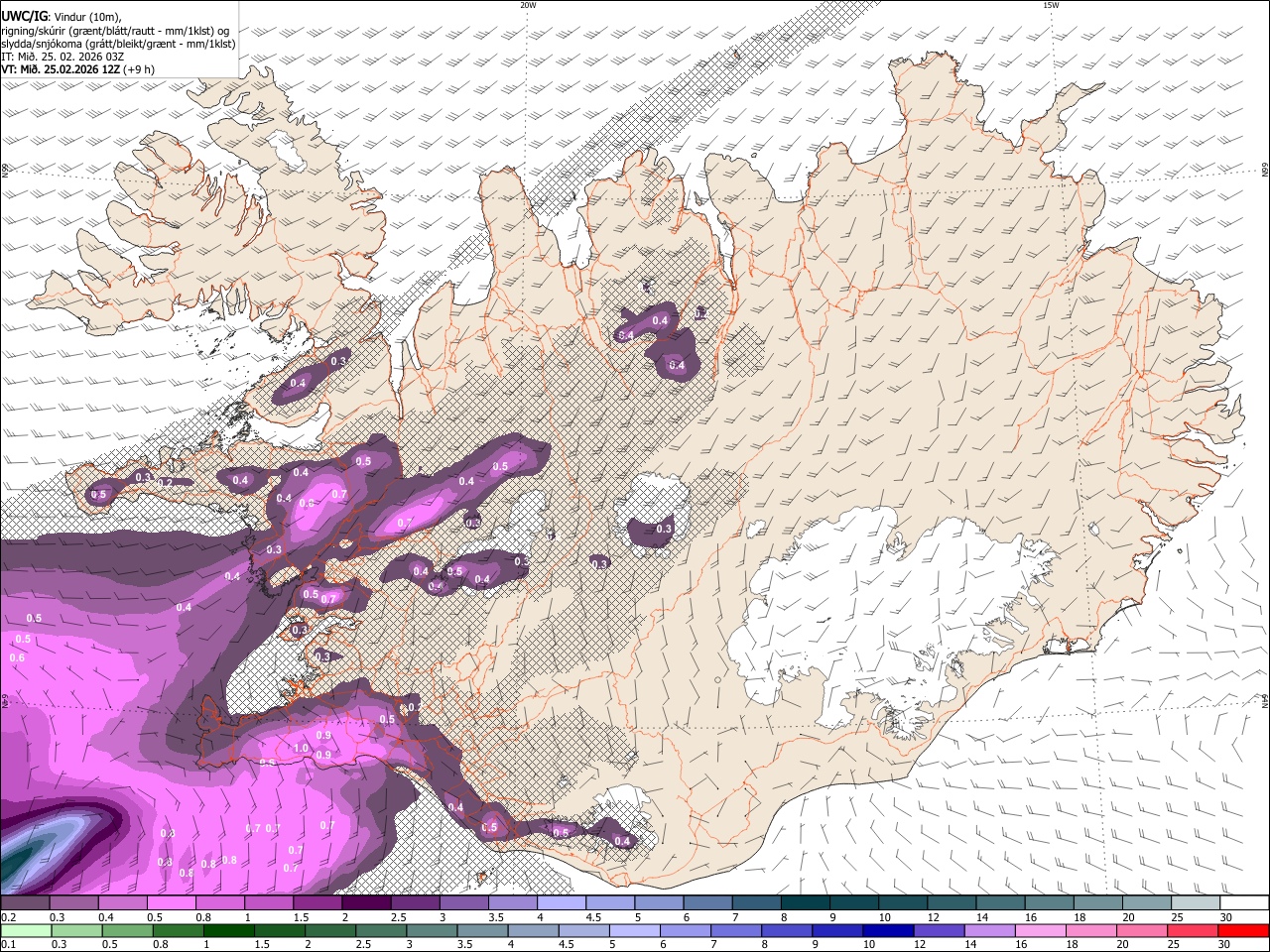The image size is (1270, 952).
Task: Select the light pink lower legend swatch between 16 and 18
Action: [x=1041, y=930]
